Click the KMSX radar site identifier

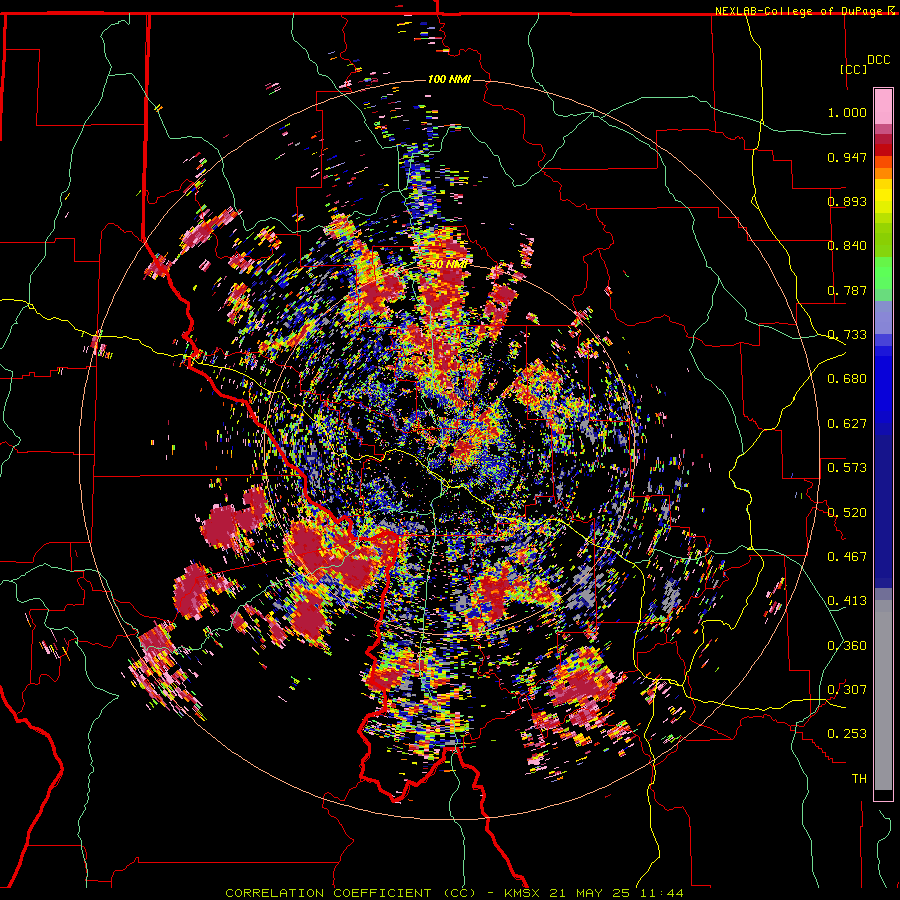(x=524, y=893)
